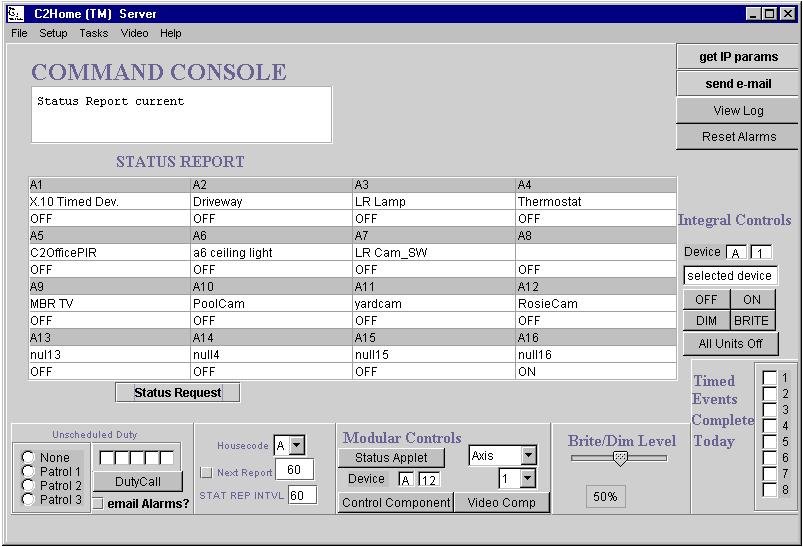Open the View Log button
Screen dimensions: 803x547
point(738,110)
